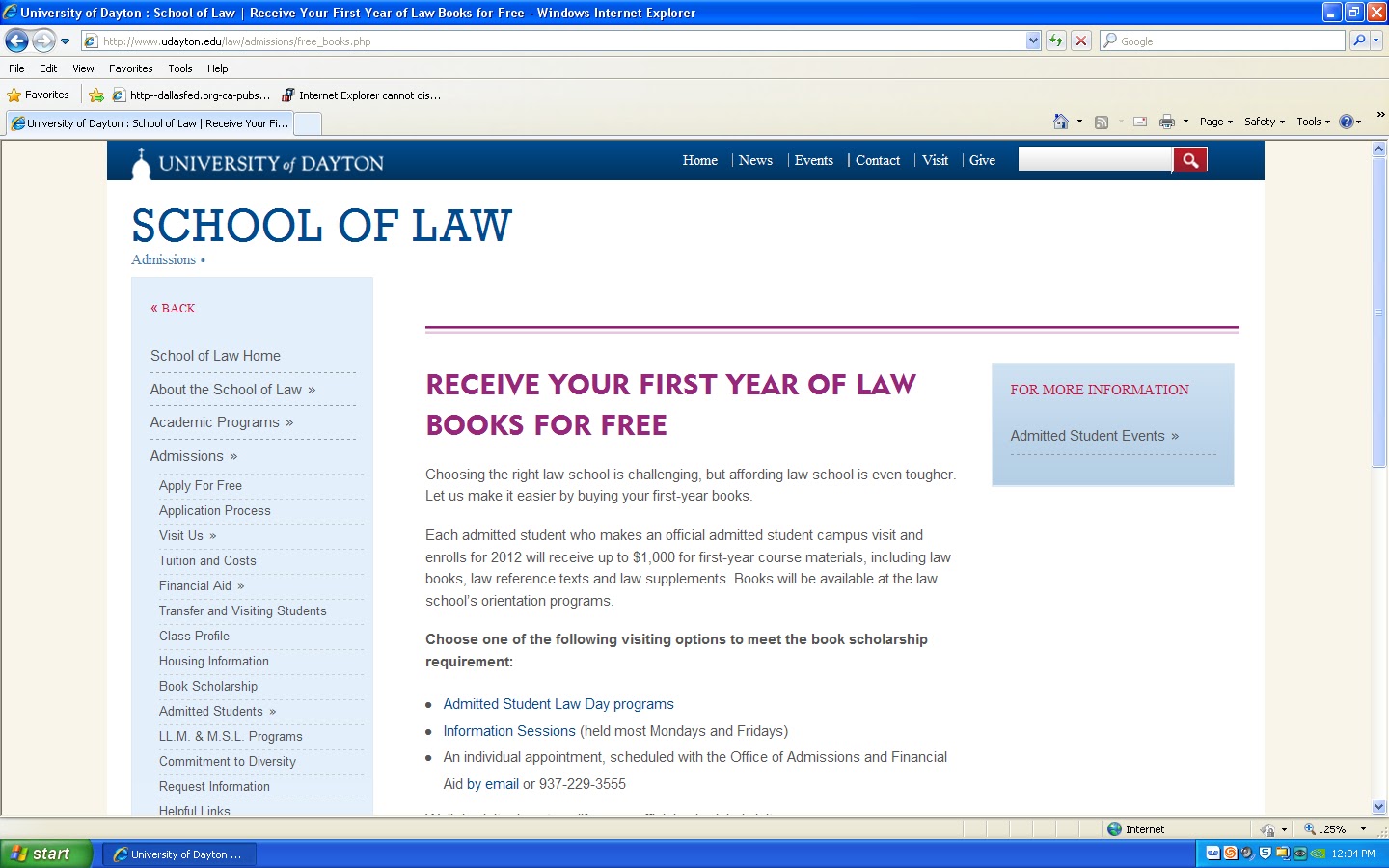This screenshot has height=868, width=1389.
Task: Open the Edit menu
Action: point(48,68)
